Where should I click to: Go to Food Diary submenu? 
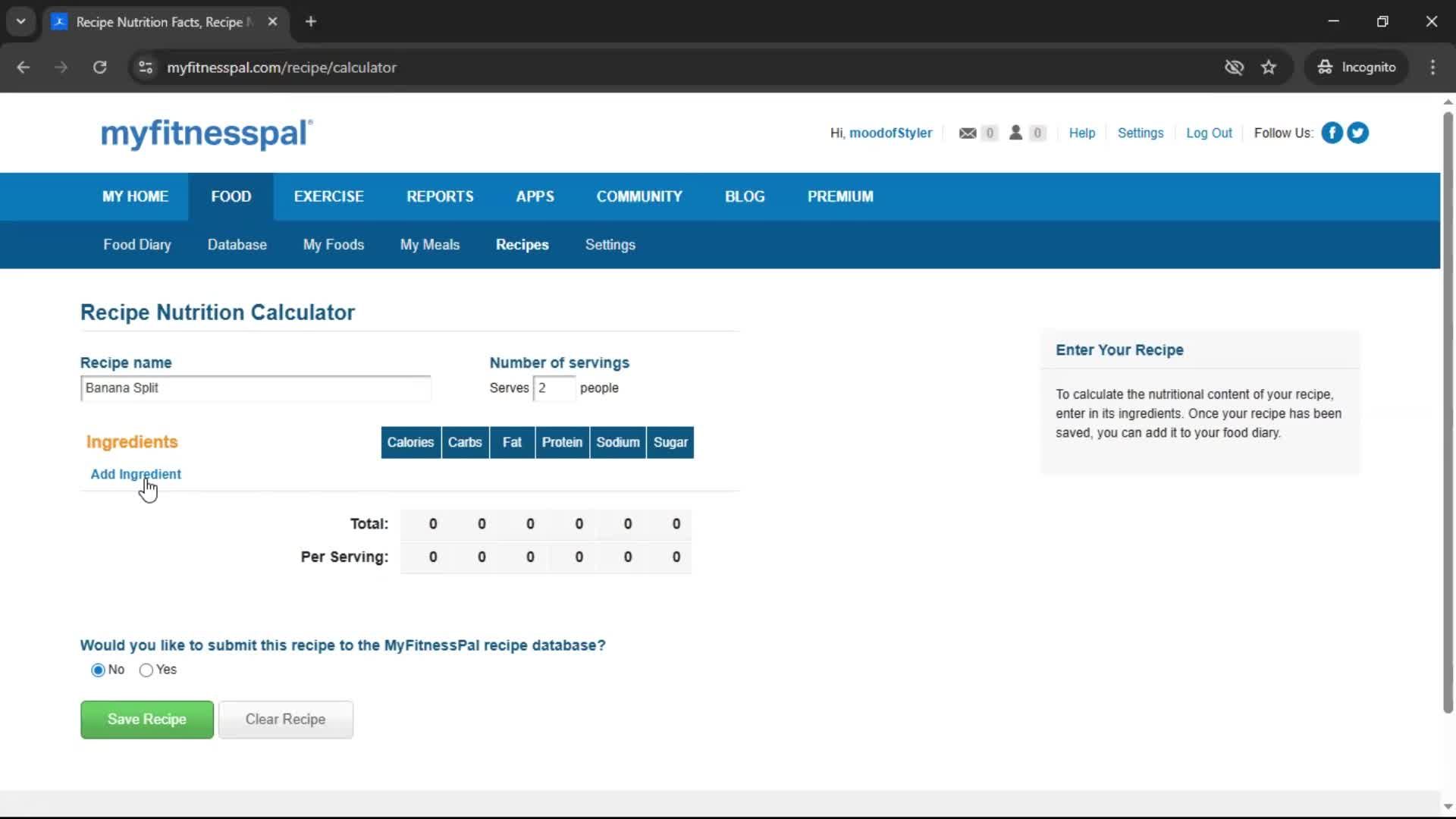coord(137,245)
